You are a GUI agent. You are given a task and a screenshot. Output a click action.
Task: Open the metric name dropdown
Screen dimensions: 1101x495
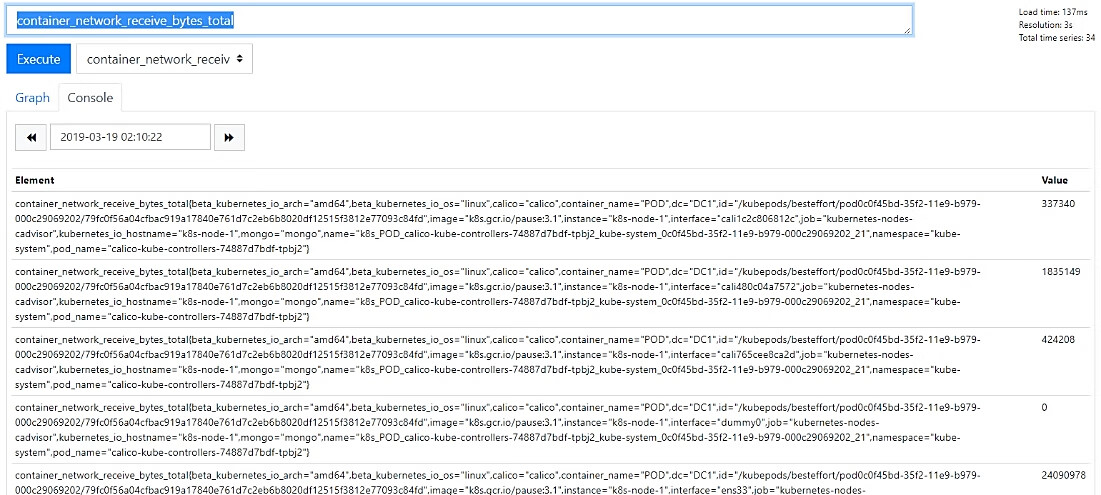(164, 59)
